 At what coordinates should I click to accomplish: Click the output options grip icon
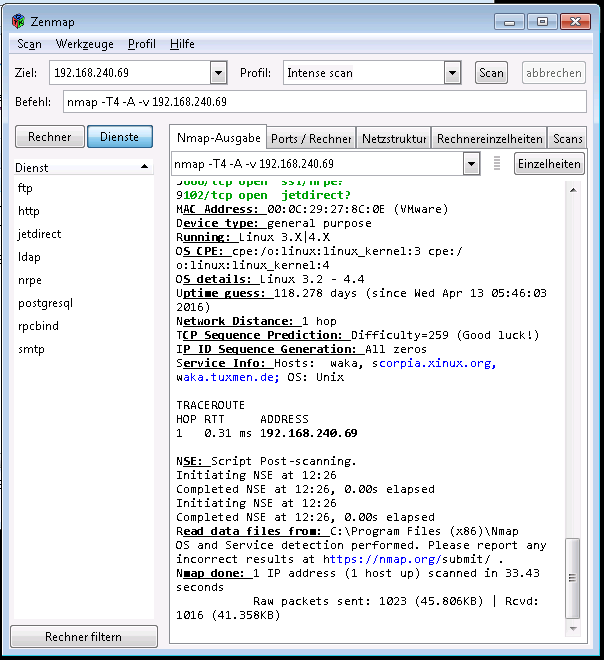(x=497, y=163)
